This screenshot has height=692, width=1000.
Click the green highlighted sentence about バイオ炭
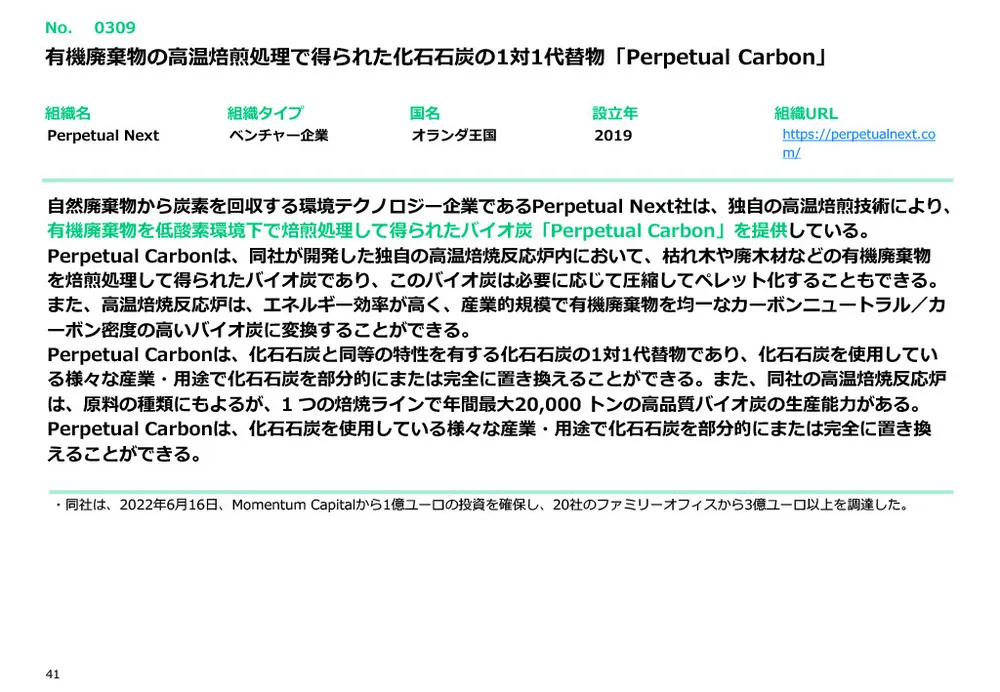tap(418, 230)
